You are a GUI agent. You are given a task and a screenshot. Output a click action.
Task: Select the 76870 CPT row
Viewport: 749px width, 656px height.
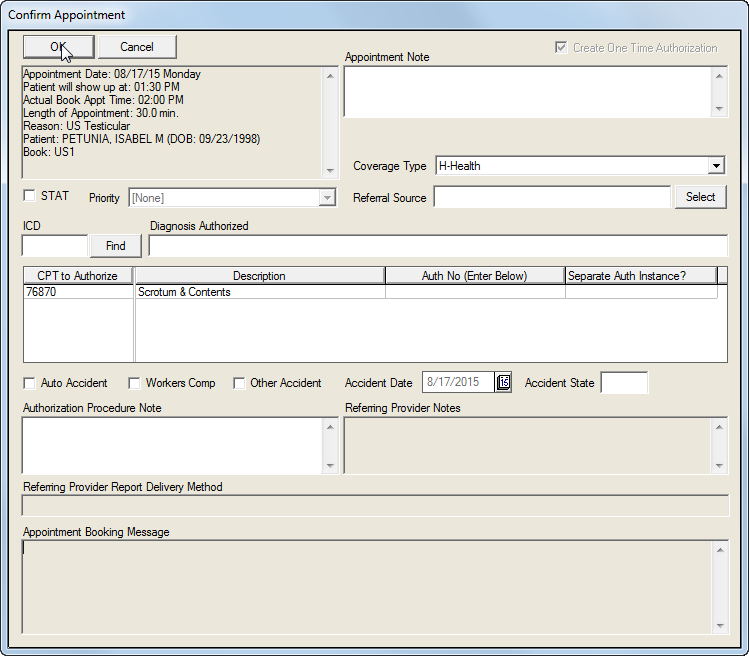point(78,292)
